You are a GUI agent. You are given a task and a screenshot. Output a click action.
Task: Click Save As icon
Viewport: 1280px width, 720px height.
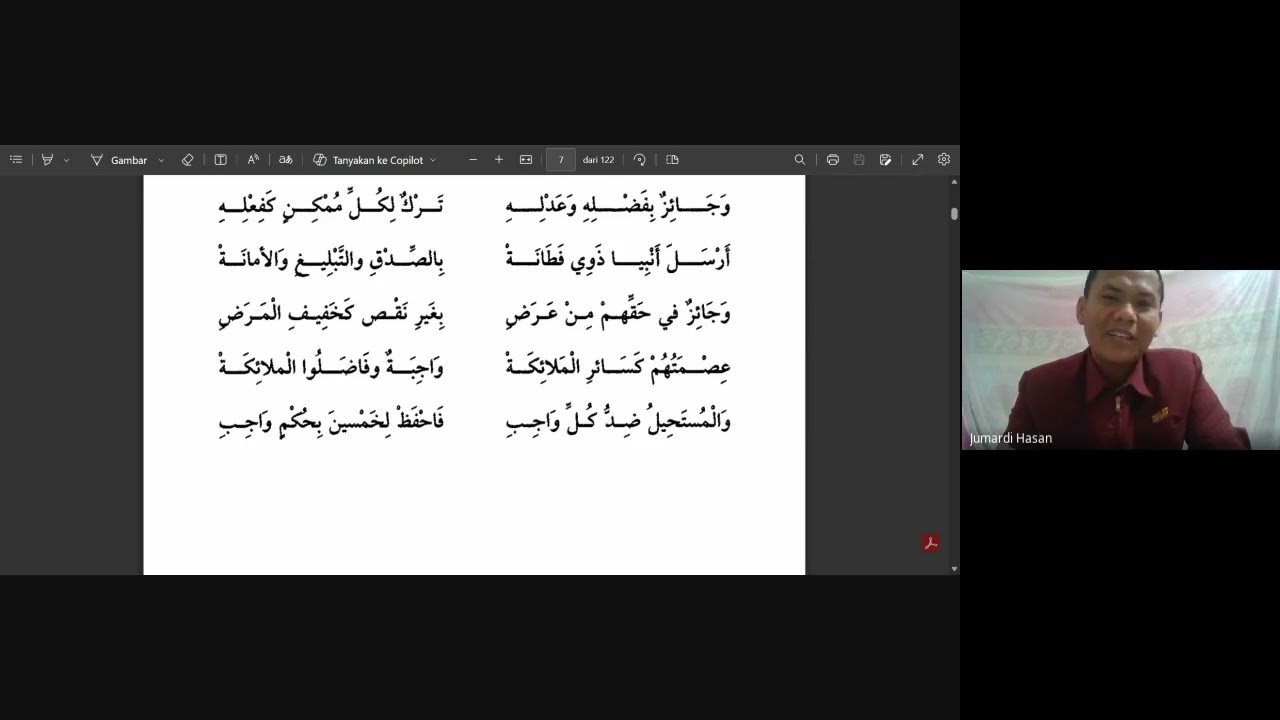[885, 160]
